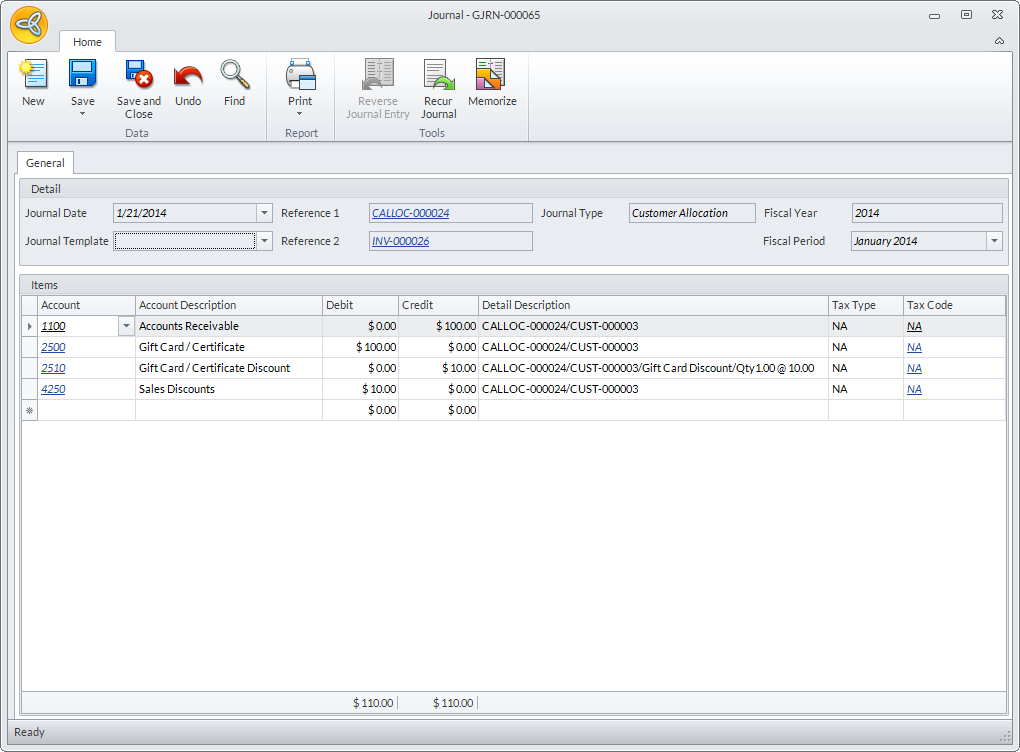Click the Save and Close icon

point(138,75)
